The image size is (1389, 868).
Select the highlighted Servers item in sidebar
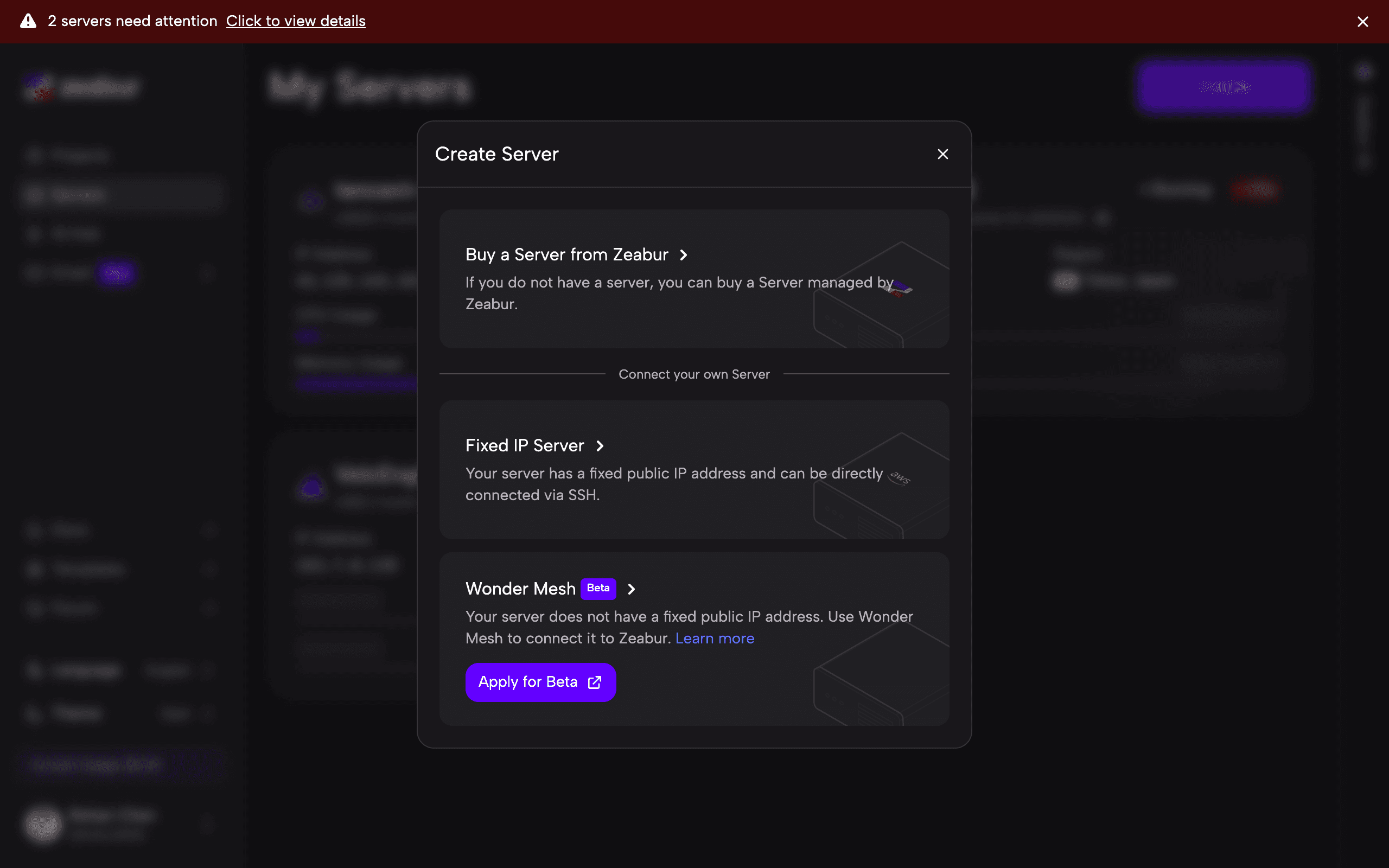[x=120, y=195]
